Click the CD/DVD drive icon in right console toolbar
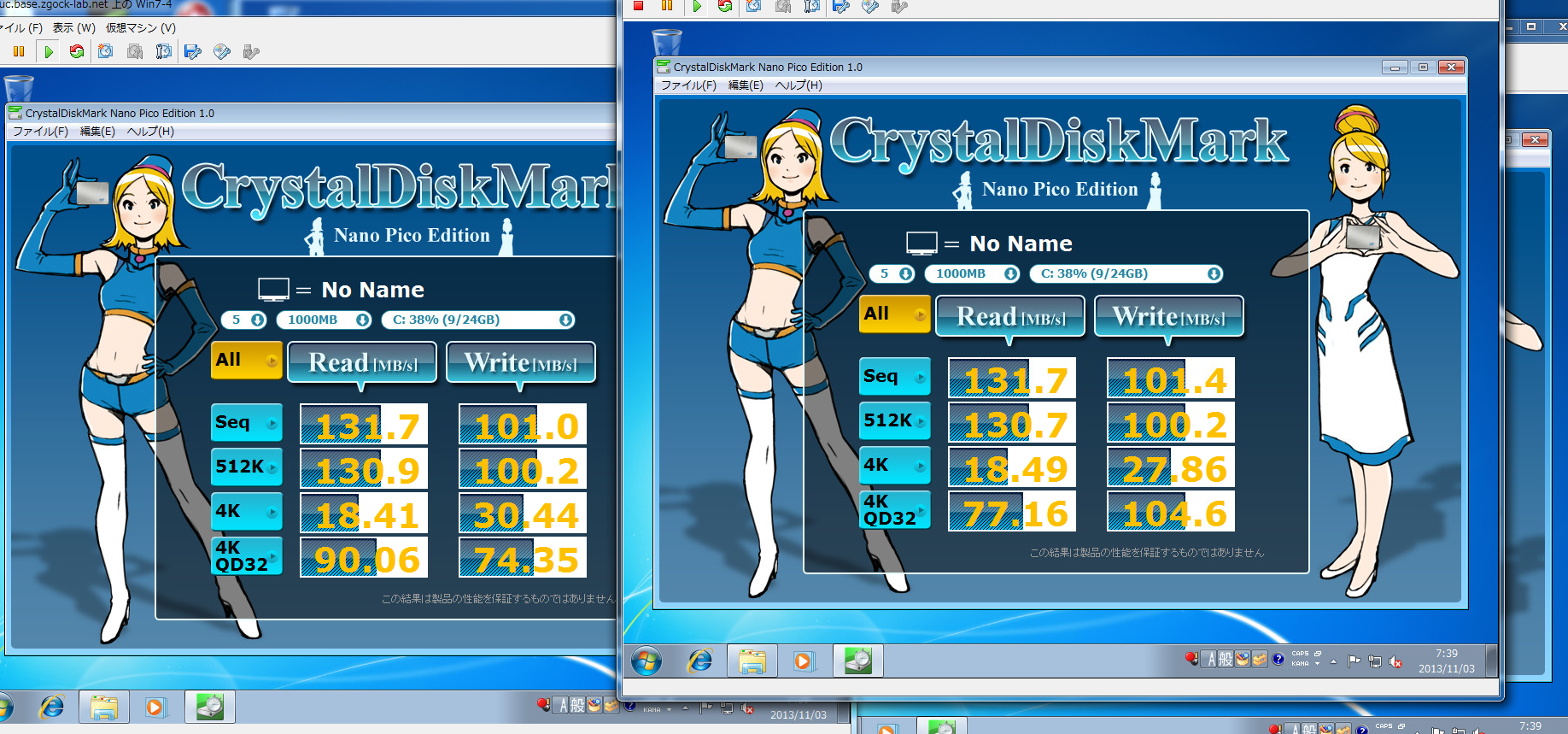1568x734 pixels. (x=870, y=6)
